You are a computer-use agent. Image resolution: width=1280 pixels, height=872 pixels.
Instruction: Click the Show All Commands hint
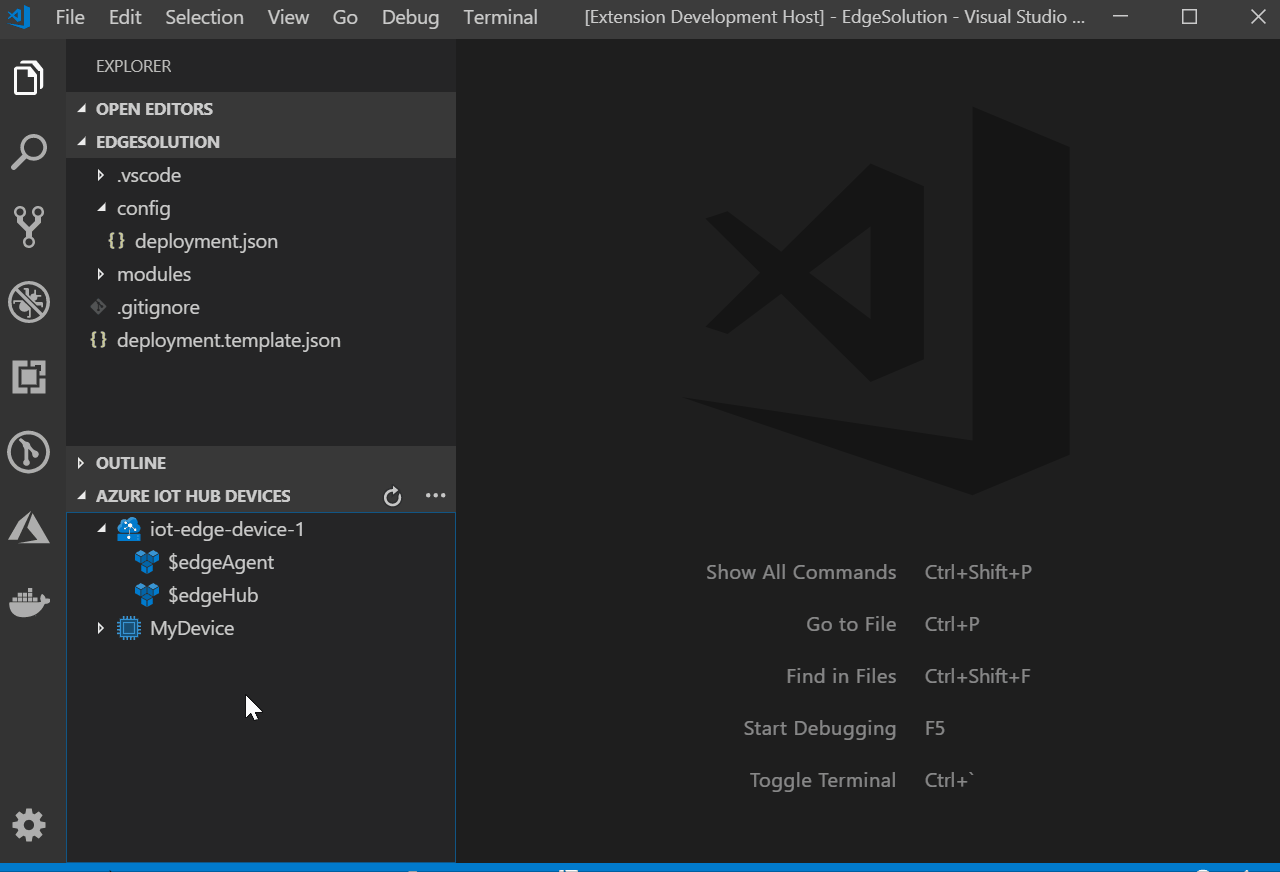801,572
